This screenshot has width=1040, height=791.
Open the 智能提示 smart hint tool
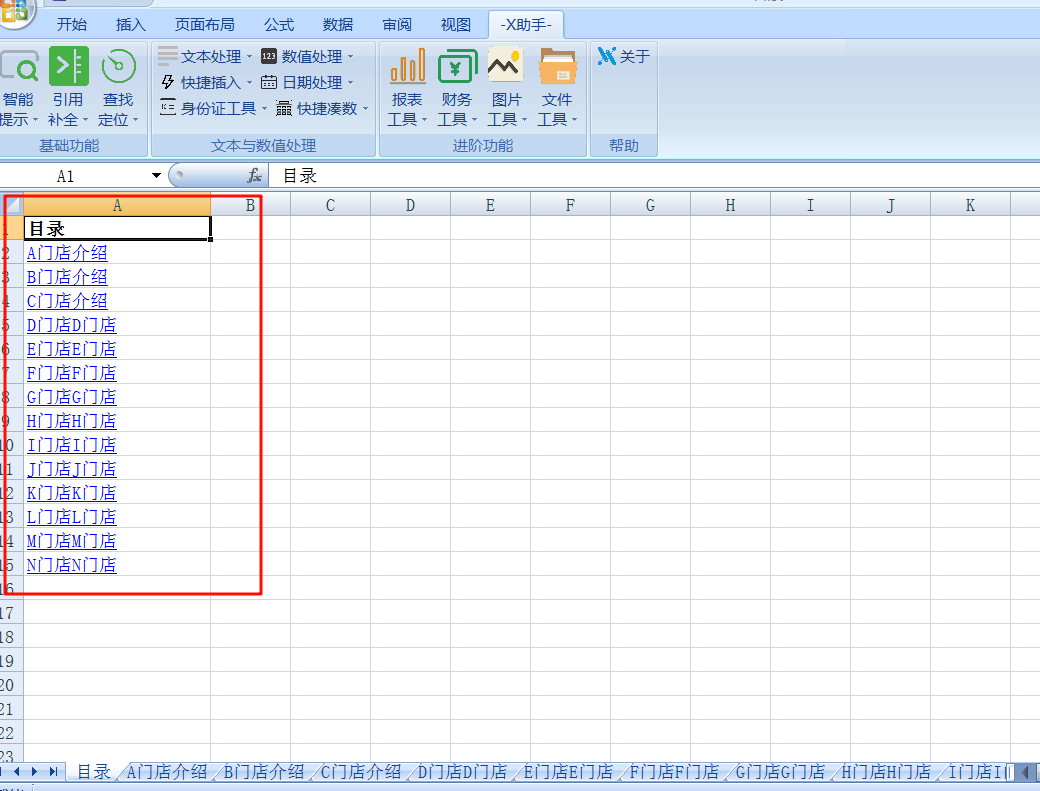pyautogui.click(x=17, y=86)
